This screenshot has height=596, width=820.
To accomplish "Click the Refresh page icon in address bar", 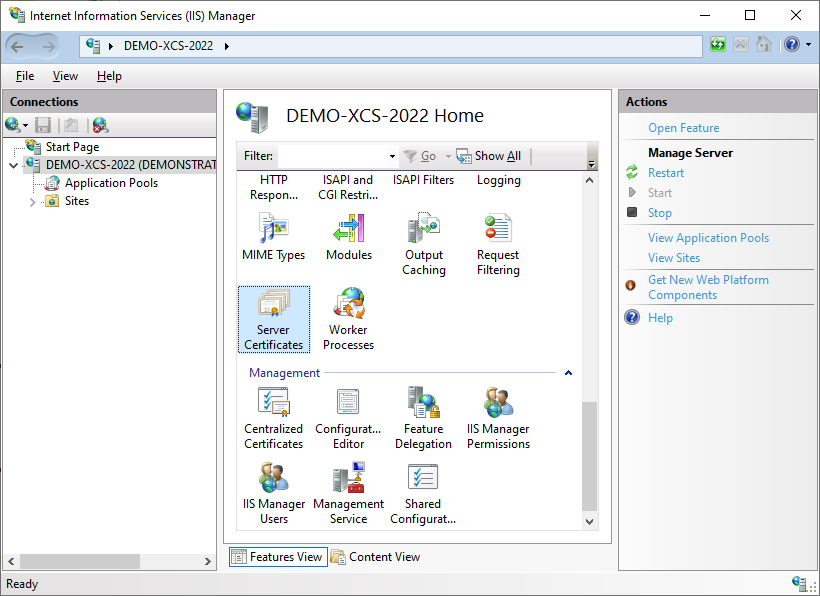I will point(718,45).
